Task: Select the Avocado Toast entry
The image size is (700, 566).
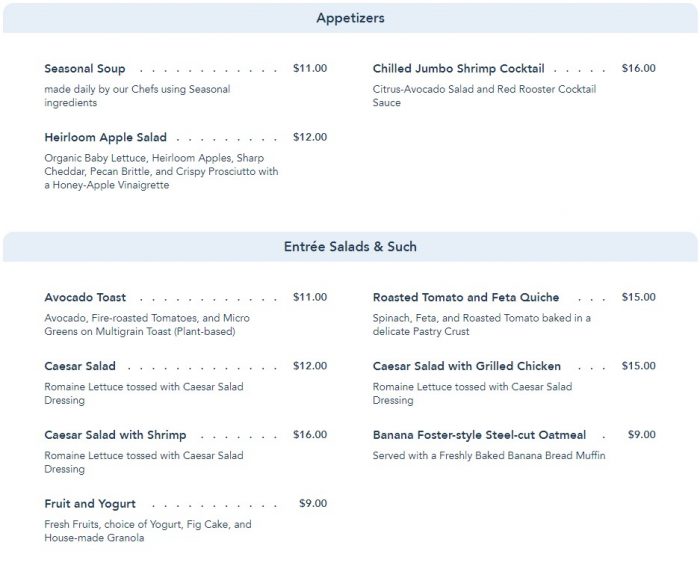Action: coord(85,298)
